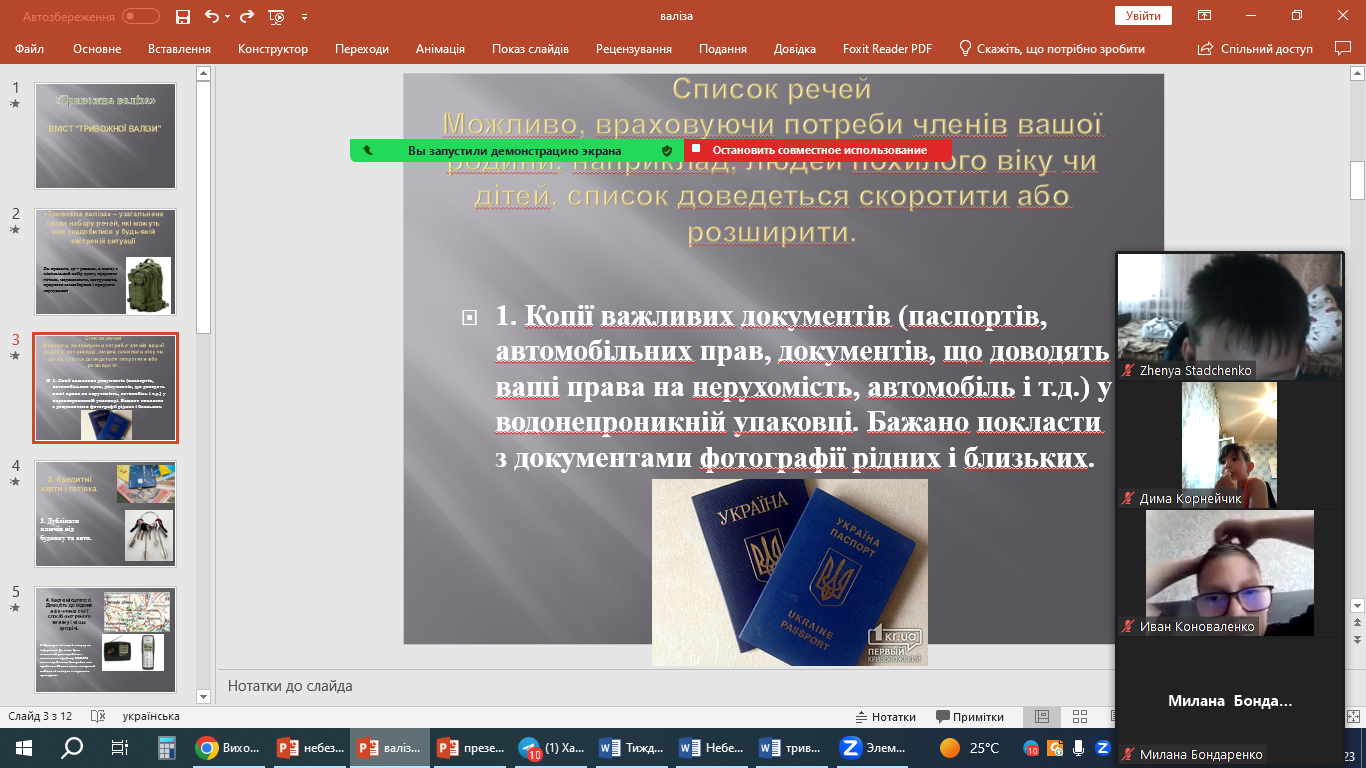Redo the last action
The height and width of the screenshot is (768, 1366).
tap(247, 16)
